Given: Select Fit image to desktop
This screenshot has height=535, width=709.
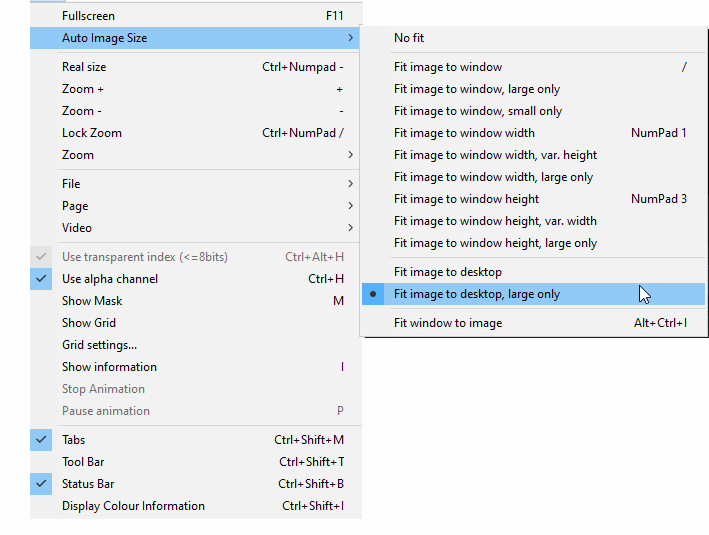Looking at the screenshot, I should click(x=448, y=272).
